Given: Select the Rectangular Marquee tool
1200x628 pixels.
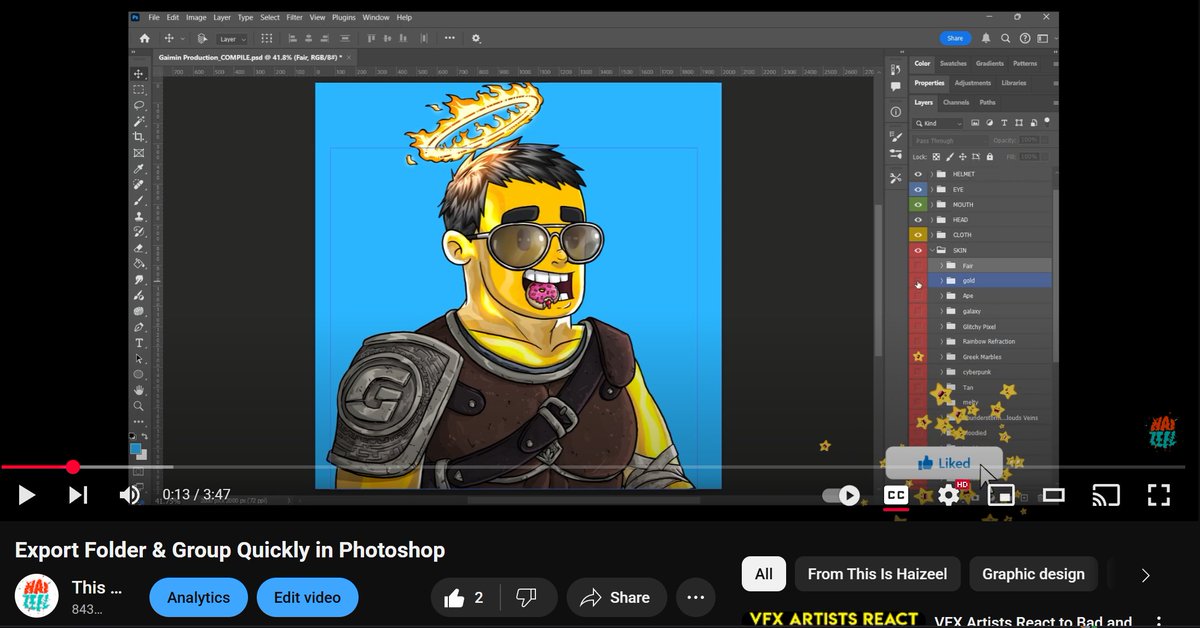Looking at the screenshot, I should tap(139, 90).
